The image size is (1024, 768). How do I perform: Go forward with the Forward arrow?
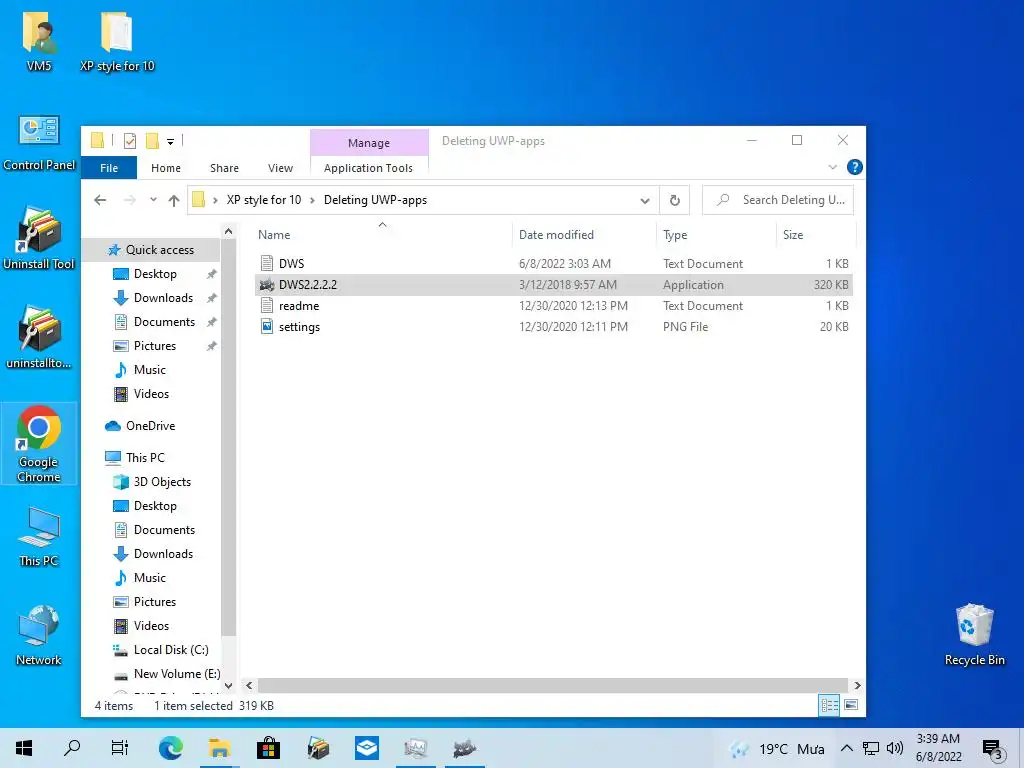[130, 200]
